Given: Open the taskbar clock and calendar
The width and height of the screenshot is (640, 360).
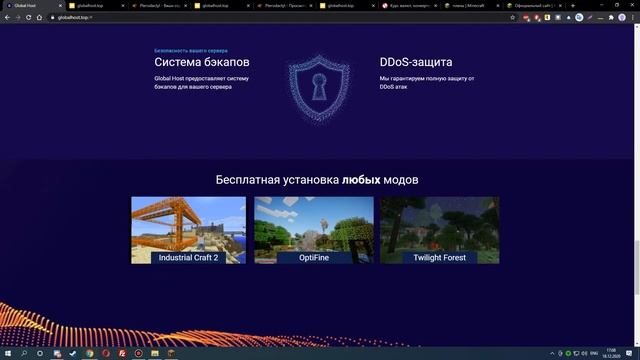Looking at the screenshot, I should (611, 353).
